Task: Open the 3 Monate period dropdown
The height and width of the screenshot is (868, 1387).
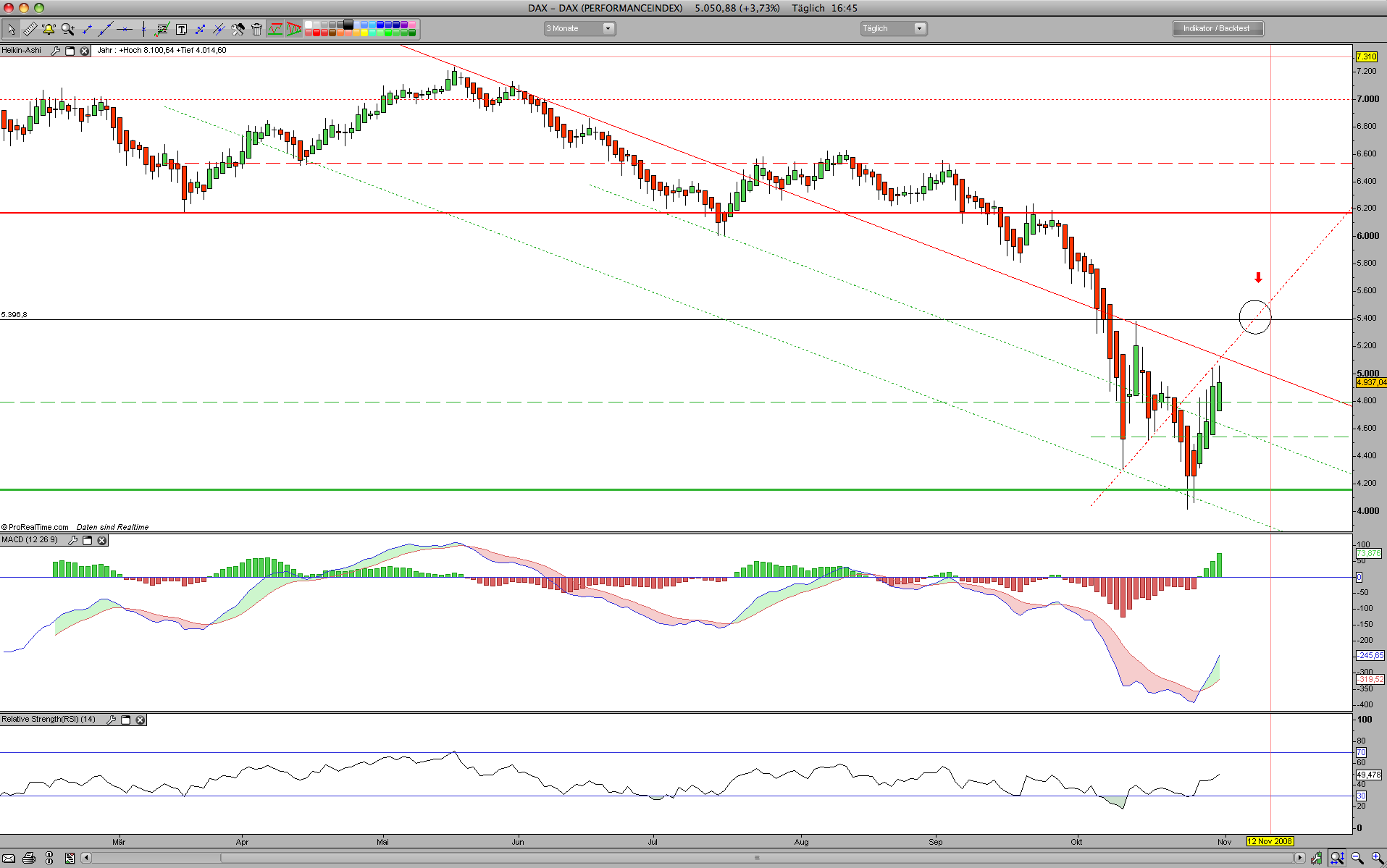Action: 579,28
